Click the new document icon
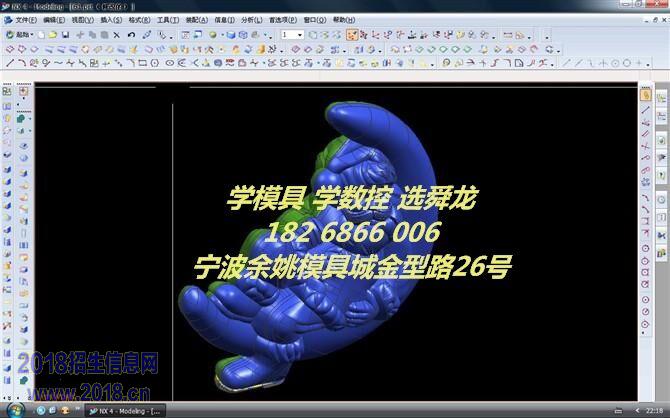This screenshot has height=418, width=670. 41,35
